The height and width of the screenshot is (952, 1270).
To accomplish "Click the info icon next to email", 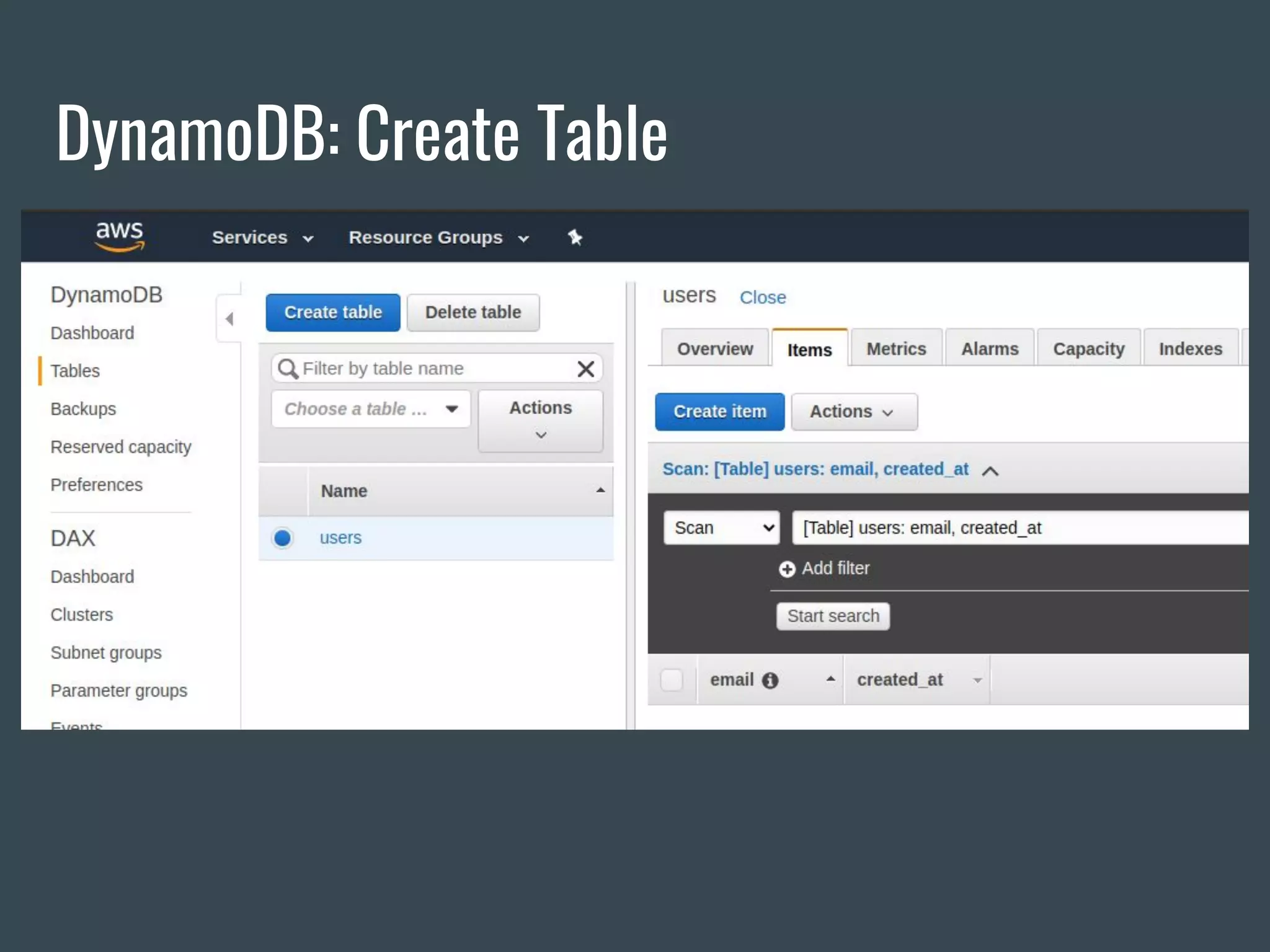I will point(770,681).
